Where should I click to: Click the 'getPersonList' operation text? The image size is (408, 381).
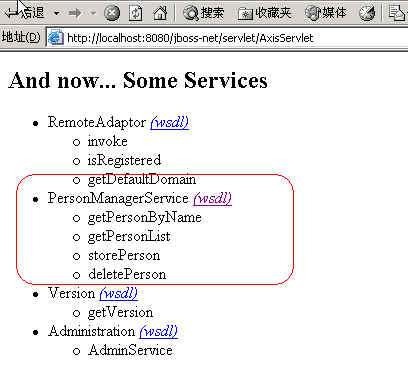[x=129, y=237]
